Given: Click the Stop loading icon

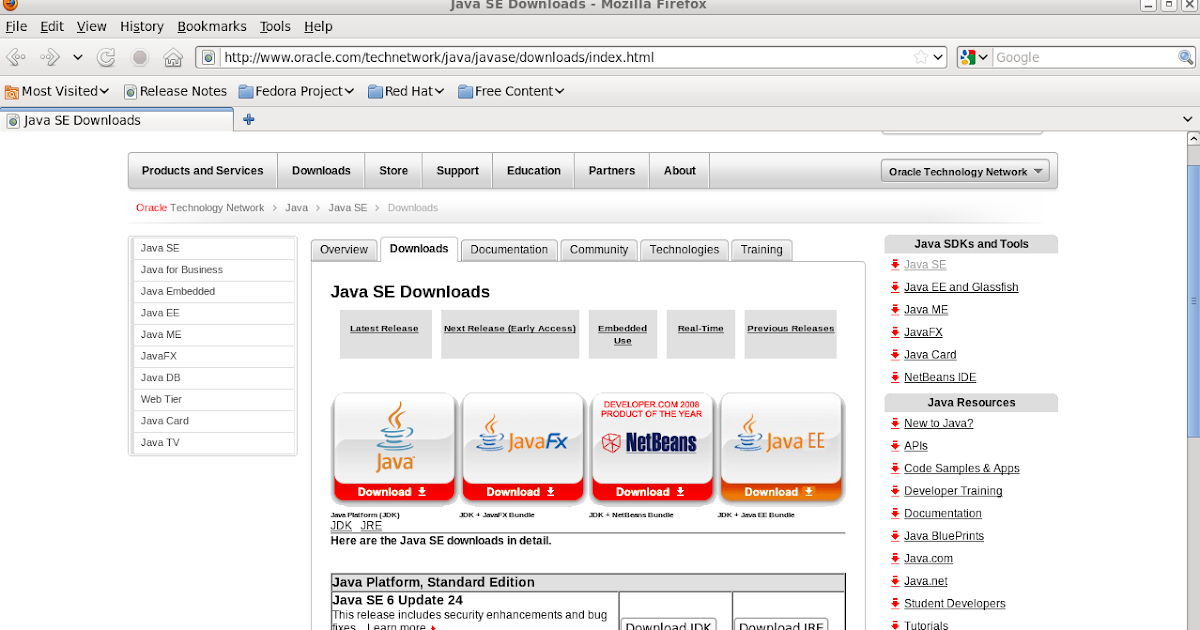Looking at the screenshot, I should tap(140, 57).
